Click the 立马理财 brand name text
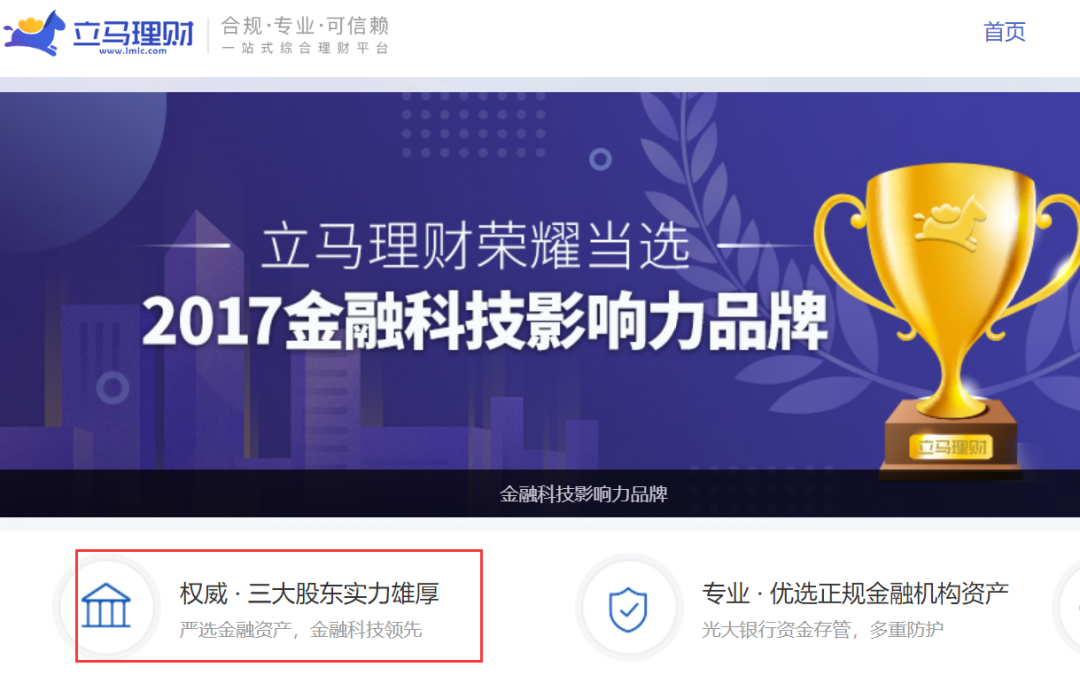1080x683 pixels. (134, 32)
